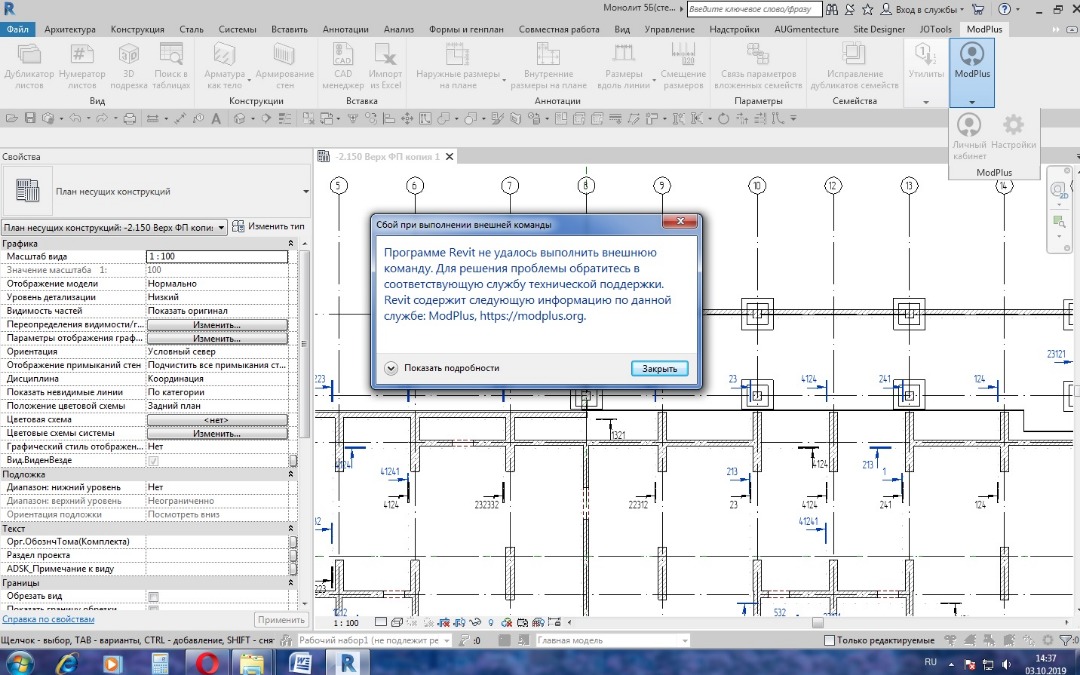Click Импорт из Excel tool
Screen dimensions: 1080x675
(x=386, y=66)
